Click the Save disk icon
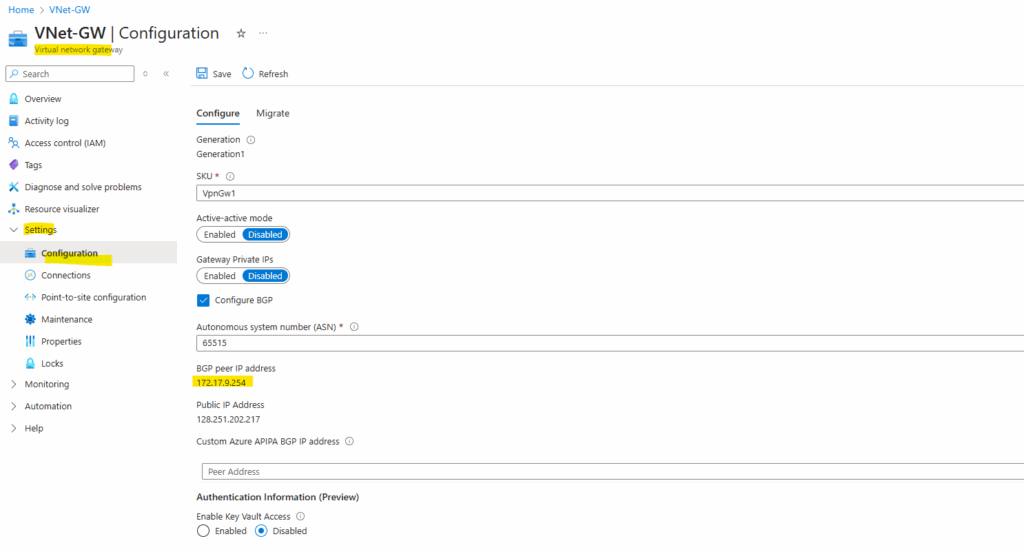 pos(202,73)
